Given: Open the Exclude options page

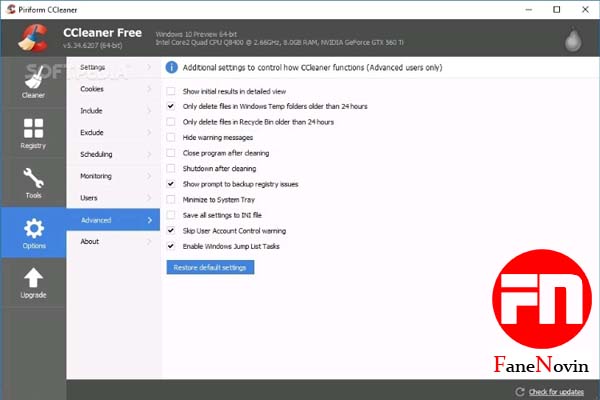Looking at the screenshot, I should pyautogui.click(x=113, y=132).
